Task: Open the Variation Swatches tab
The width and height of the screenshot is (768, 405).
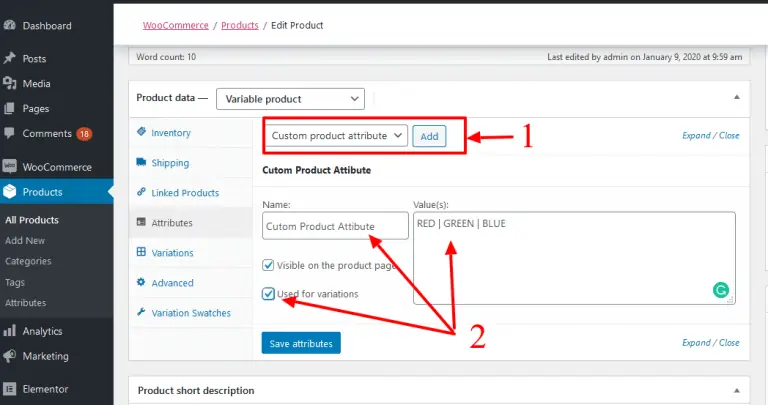Action: [x=191, y=313]
